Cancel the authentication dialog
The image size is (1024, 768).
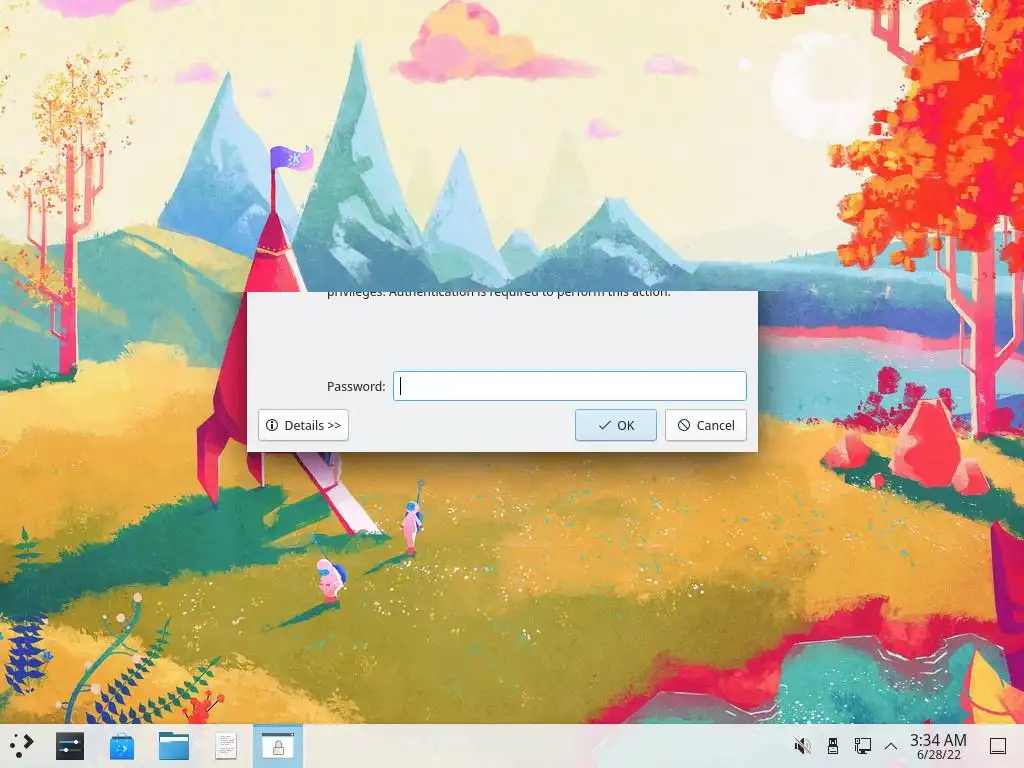[x=706, y=425]
